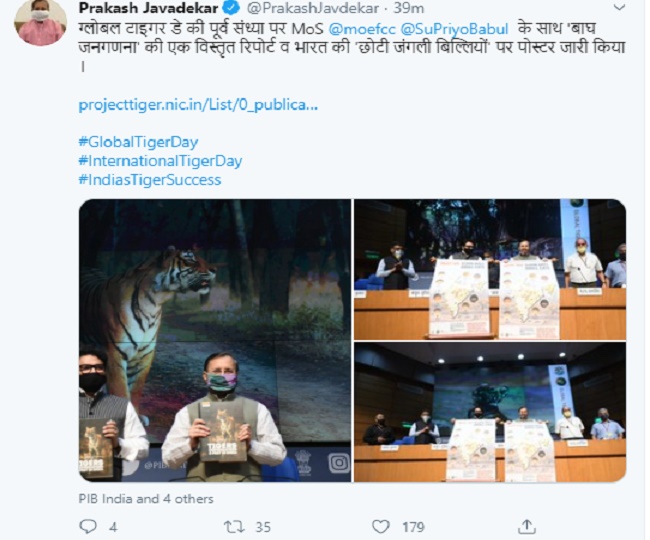This screenshot has width=650, height=540.
Task: Open the Prakash Javadekar display name
Action: pyautogui.click(x=149, y=8)
